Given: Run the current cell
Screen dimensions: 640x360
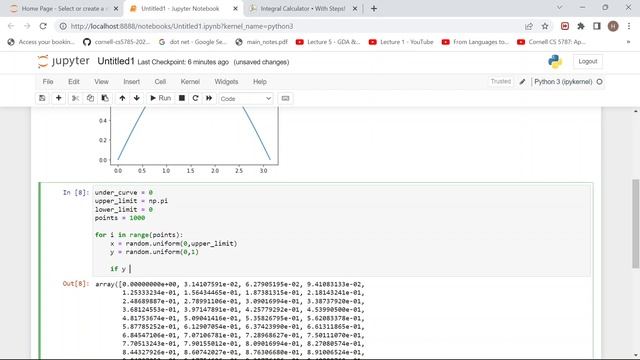Looking at the screenshot, I should [160, 98].
